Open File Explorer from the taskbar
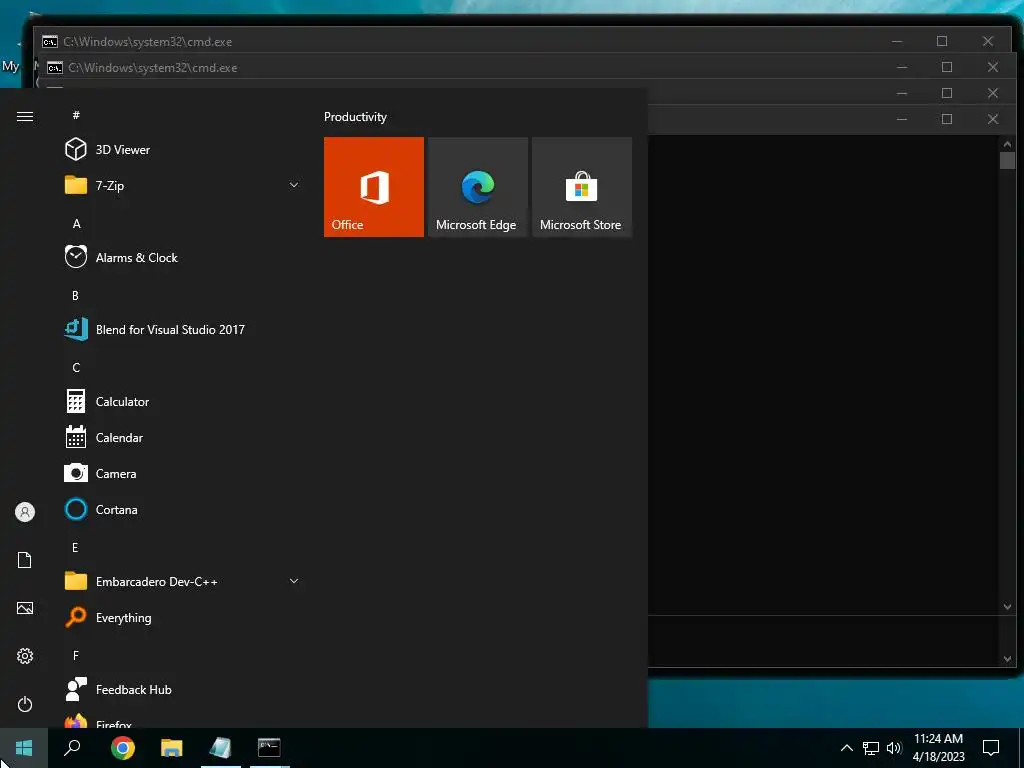The width and height of the screenshot is (1024, 768). 171,748
